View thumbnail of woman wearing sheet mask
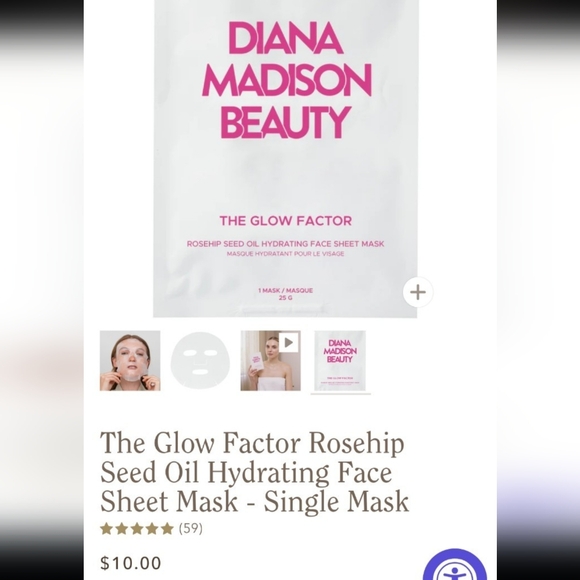The height and width of the screenshot is (580, 580). [130, 361]
